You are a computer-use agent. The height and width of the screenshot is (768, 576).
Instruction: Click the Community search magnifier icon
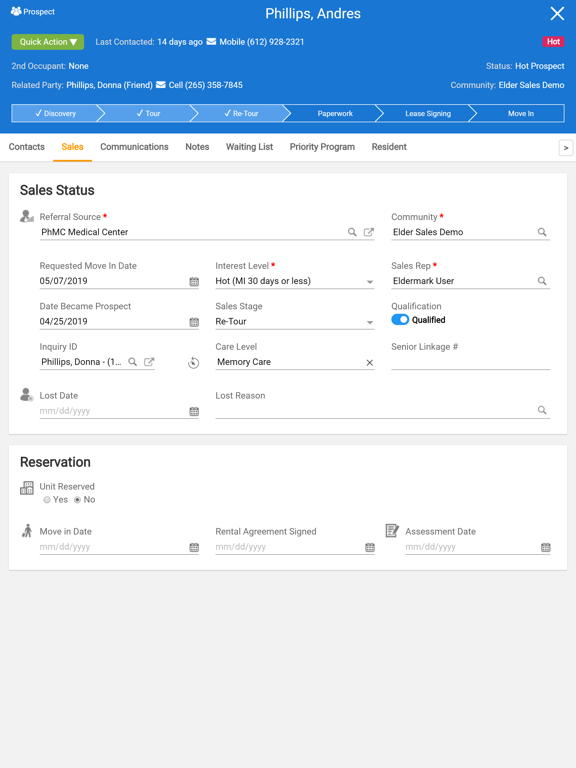542,232
